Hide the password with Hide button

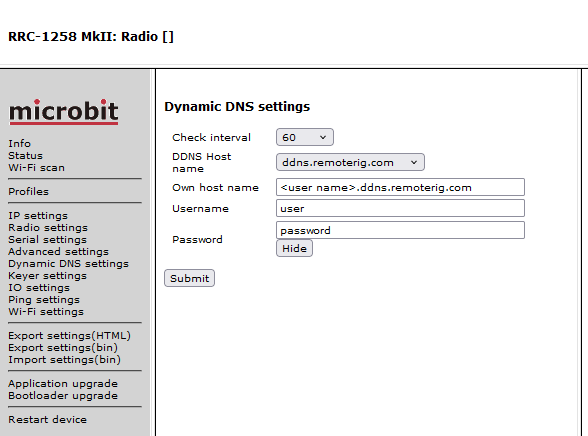(294, 248)
